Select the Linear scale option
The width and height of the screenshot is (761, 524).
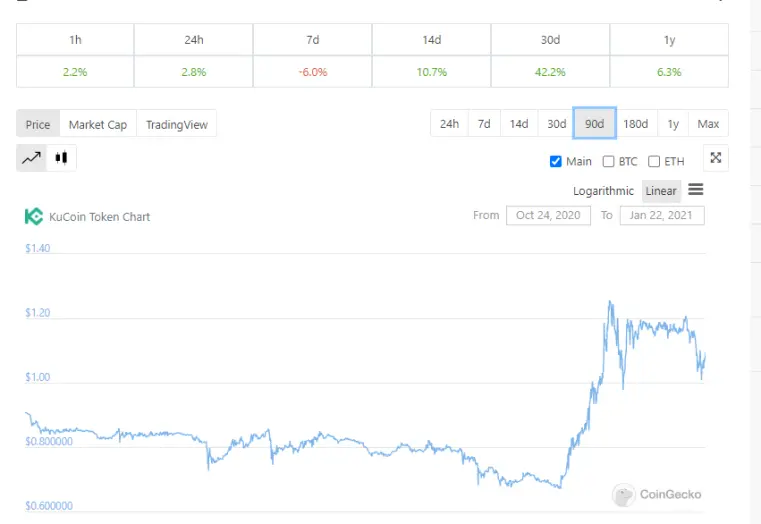(x=661, y=191)
